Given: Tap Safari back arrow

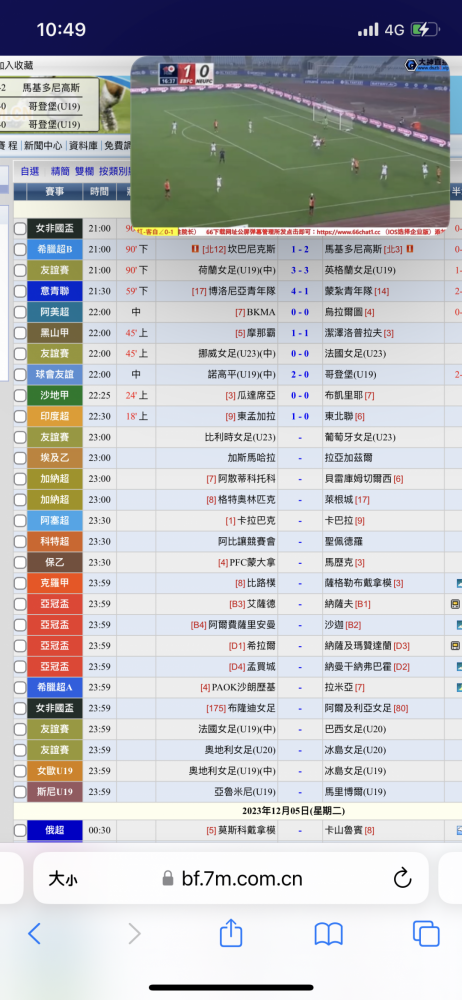Looking at the screenshot, I should 34,934.
